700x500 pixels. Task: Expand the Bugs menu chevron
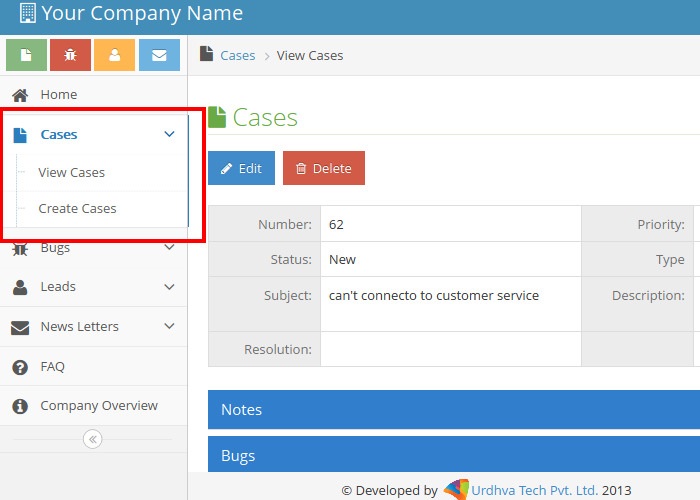[x=169, y=248]
